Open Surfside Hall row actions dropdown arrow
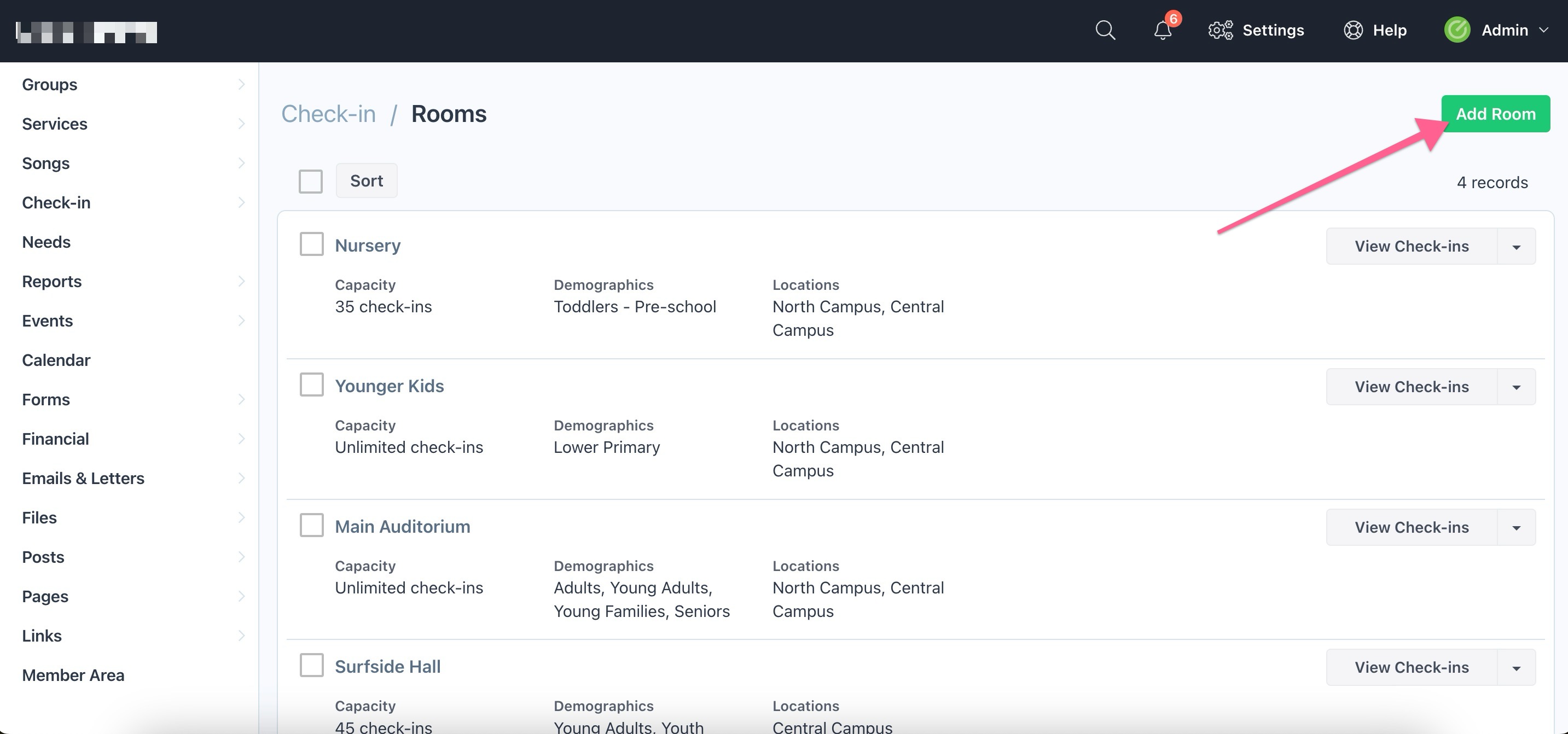This screenshot has width=1568, height=734. pyautogui.click(x=1516, y=668)
